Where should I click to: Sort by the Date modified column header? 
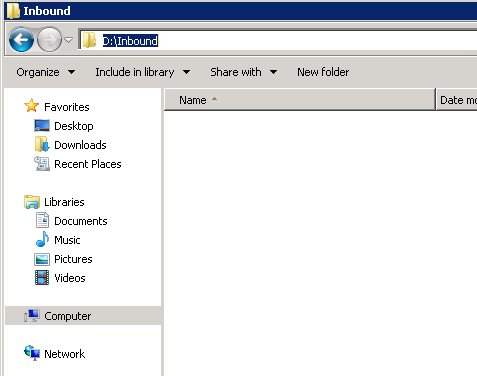click(457, 100)
